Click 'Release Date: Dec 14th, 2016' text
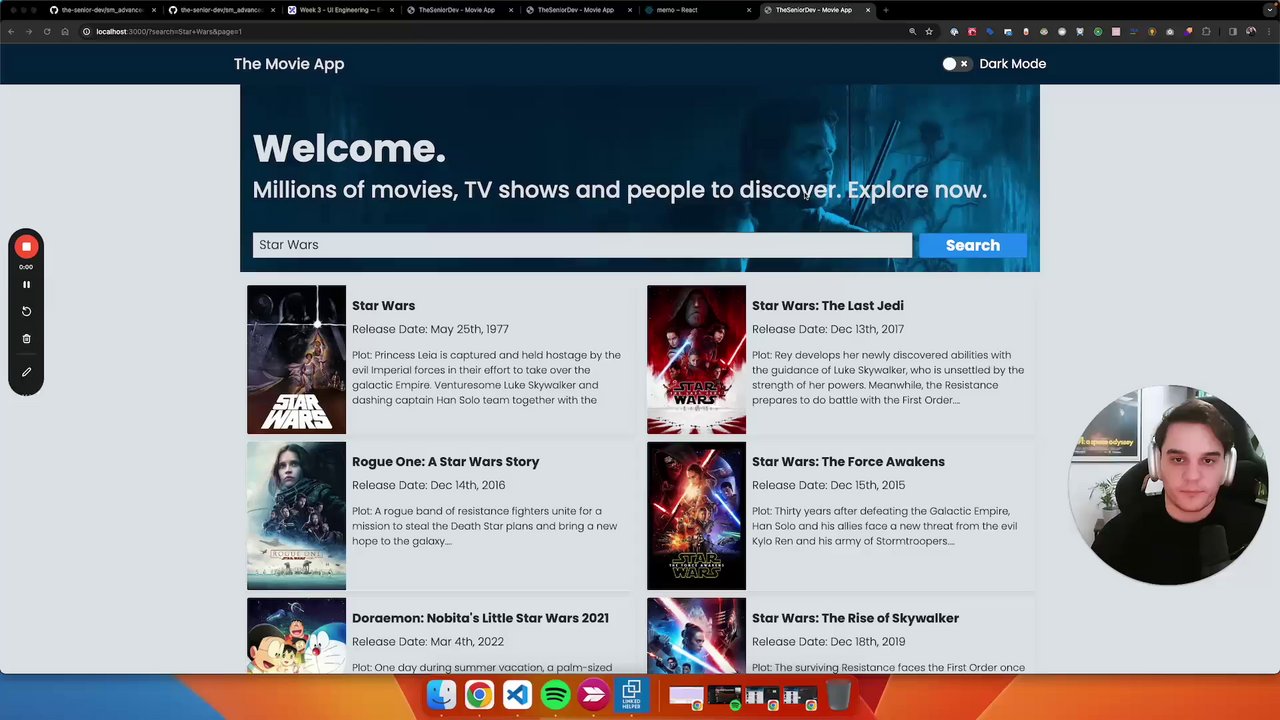 (428, 485)
